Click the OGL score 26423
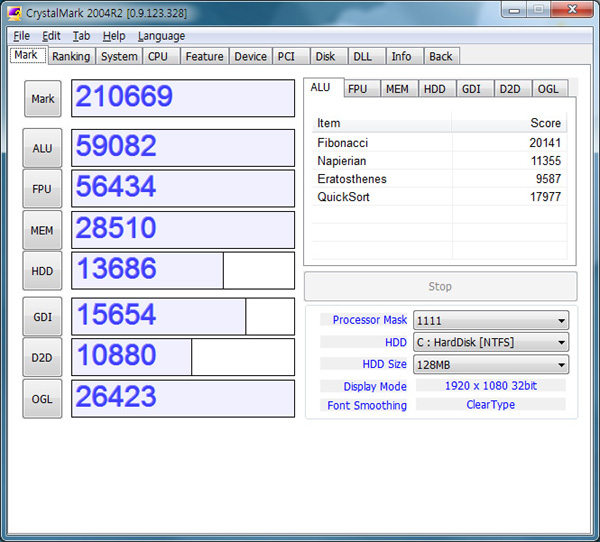The width and height of the screenshot is (600, 542). pos(183,399)
